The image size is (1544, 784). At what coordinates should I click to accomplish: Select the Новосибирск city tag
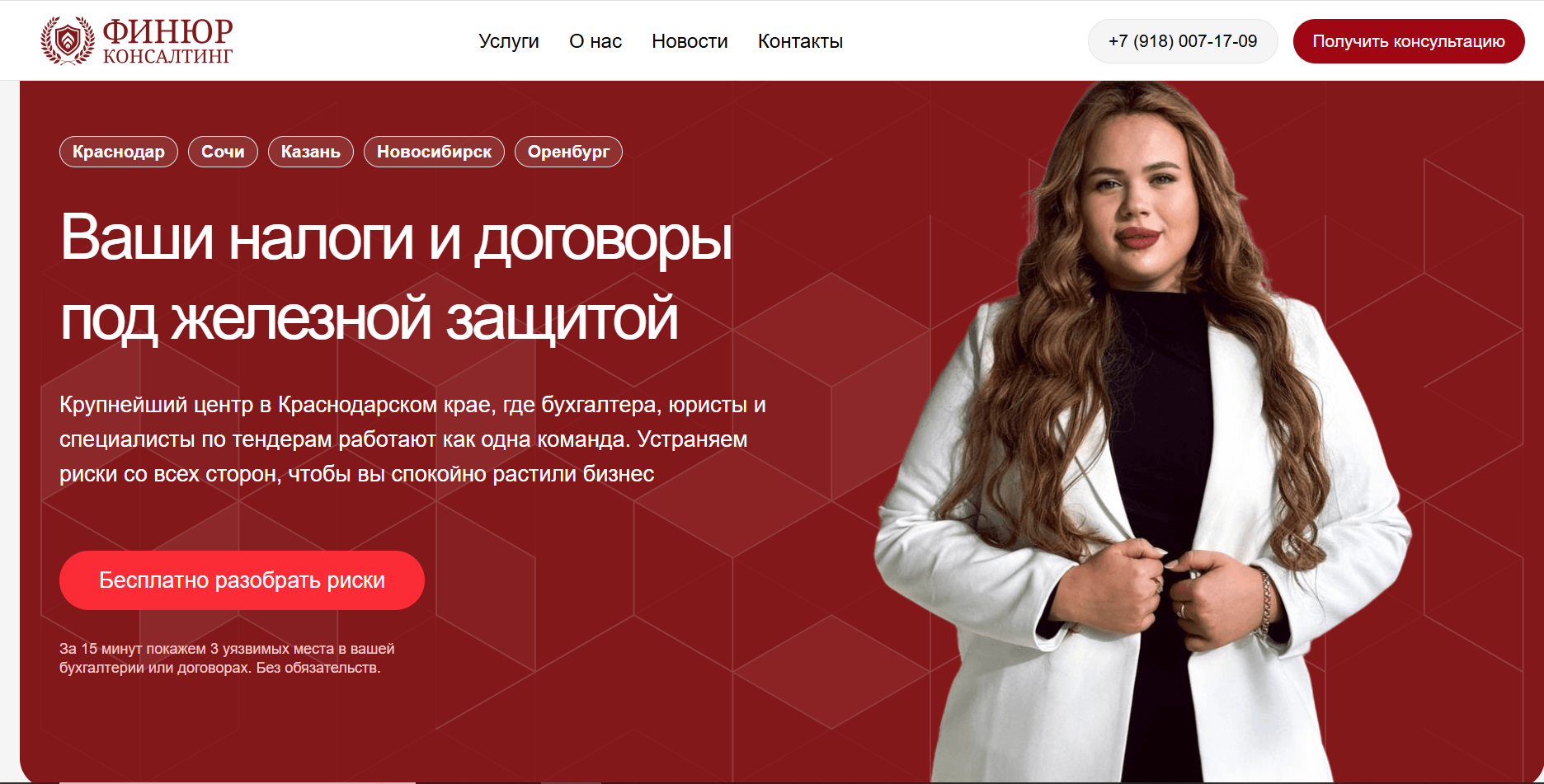[434, 152]
